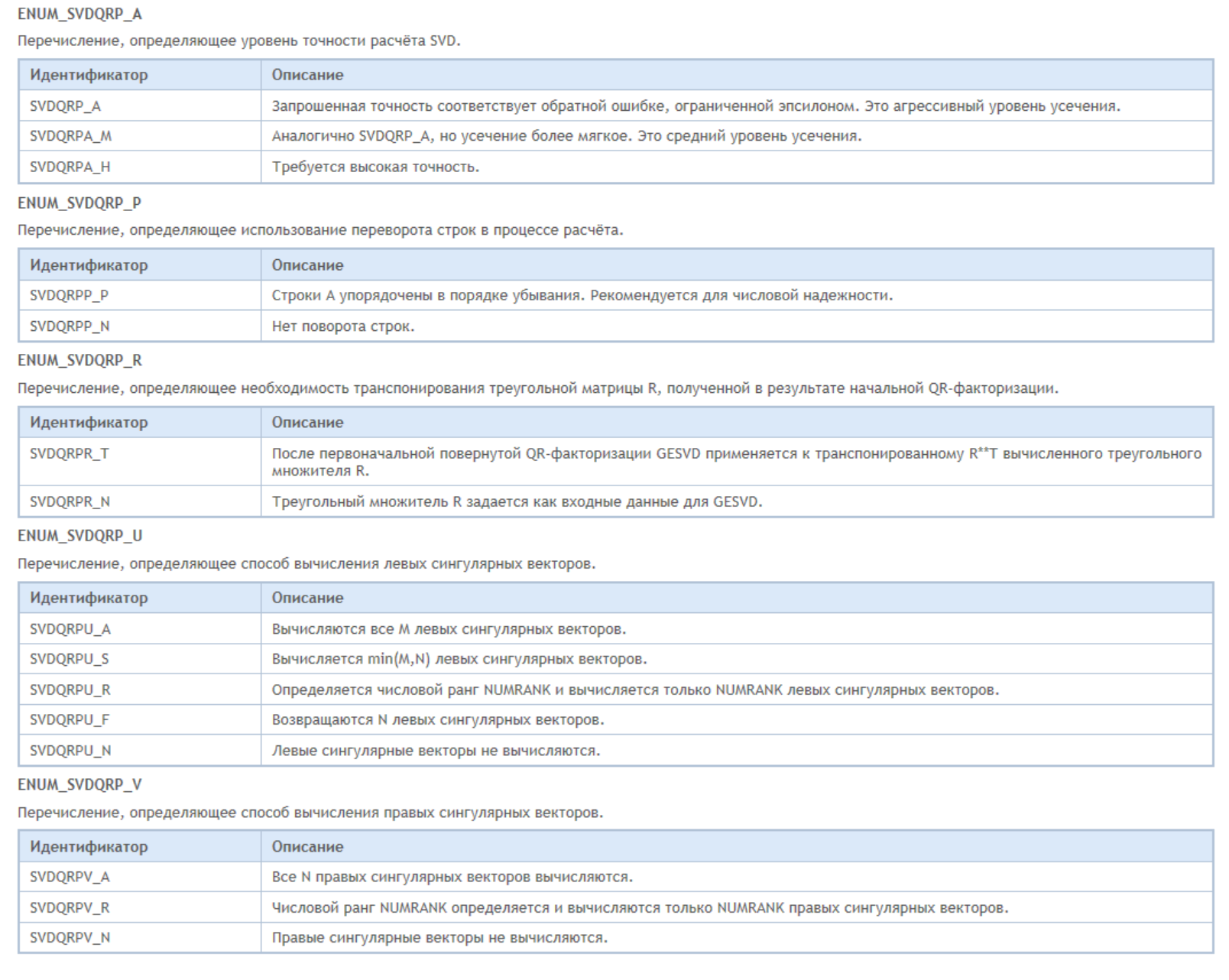Click the ENUM_SVDQRP_U heading
1229x980 pixels.
[79, 536]
